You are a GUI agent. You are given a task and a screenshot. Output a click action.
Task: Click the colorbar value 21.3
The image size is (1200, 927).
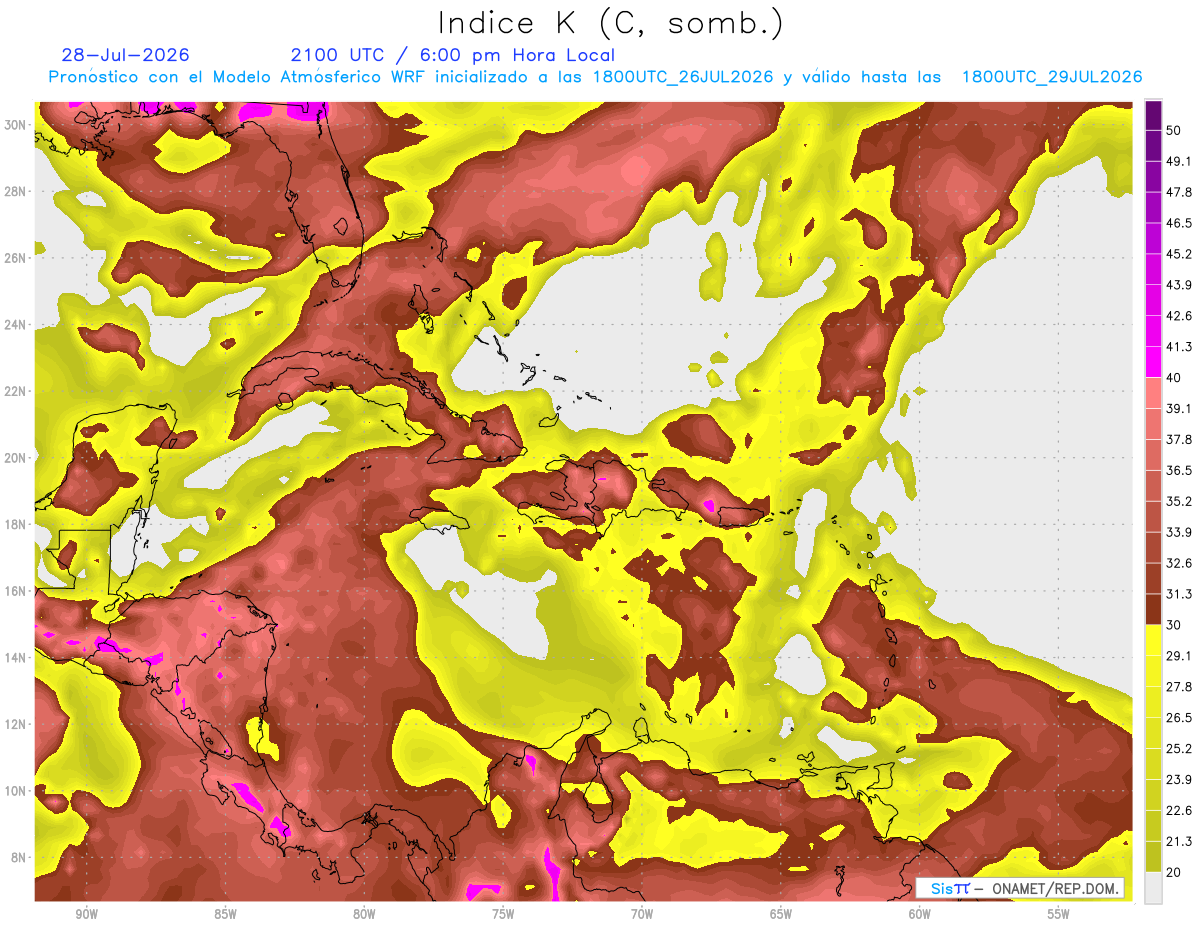coord(1180,842)
